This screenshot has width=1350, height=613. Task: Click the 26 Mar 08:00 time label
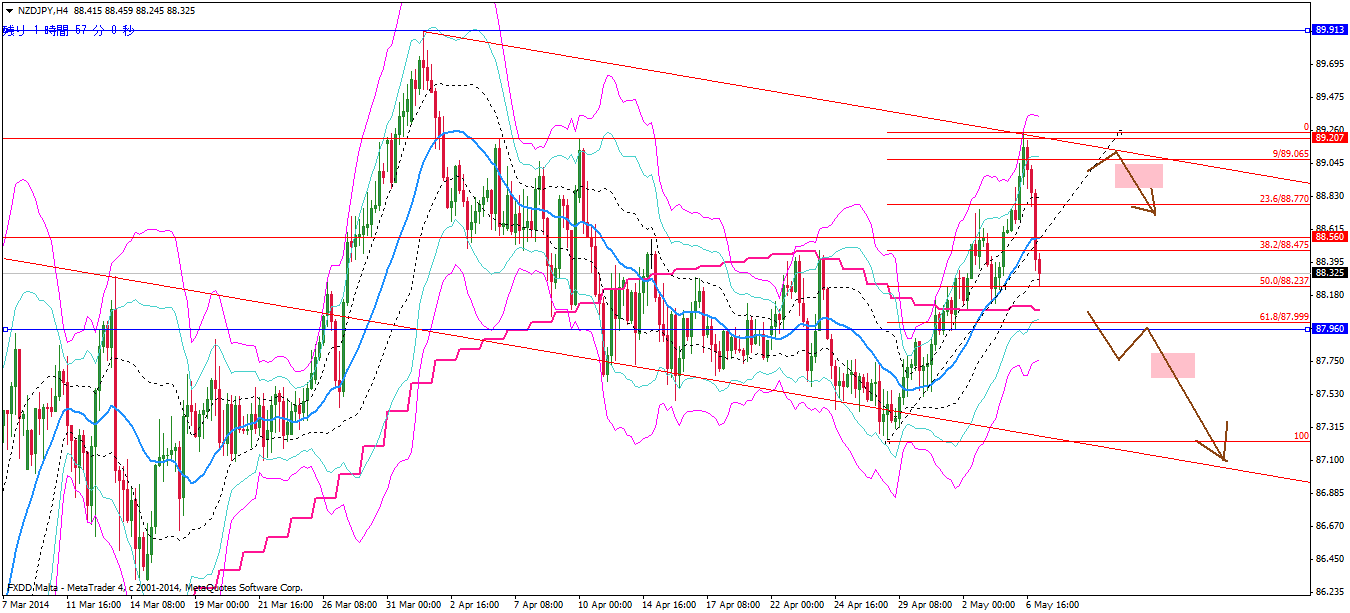(348, 605)
